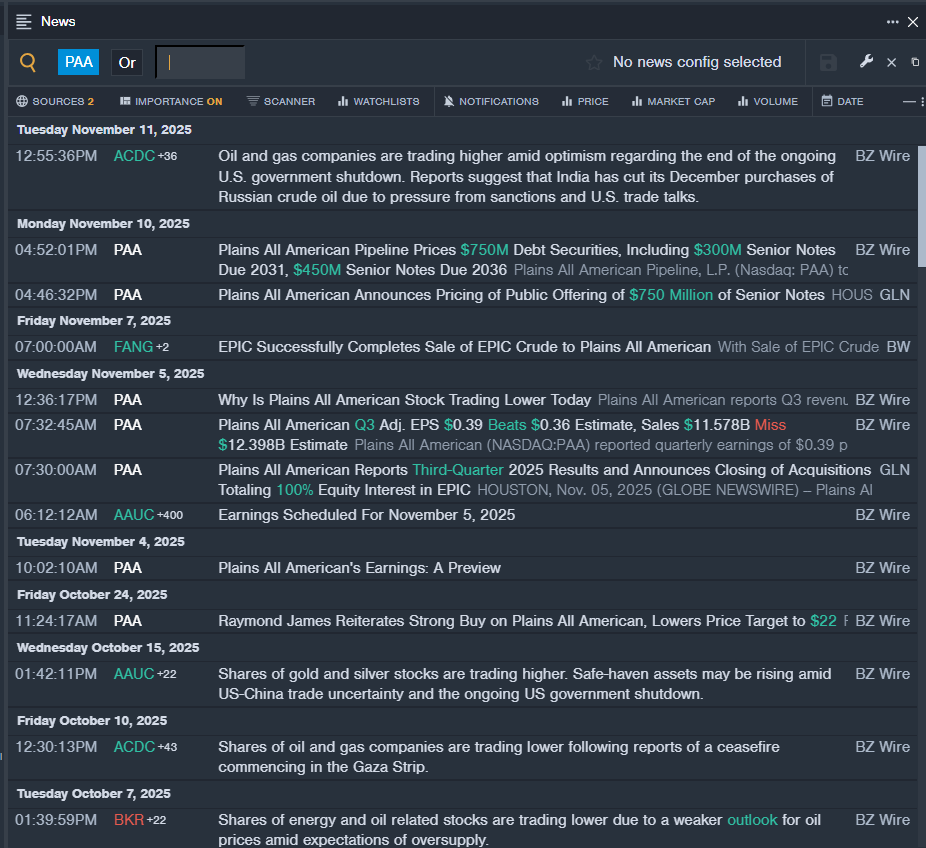Select the Scanner filter item

tap(281, 101)
